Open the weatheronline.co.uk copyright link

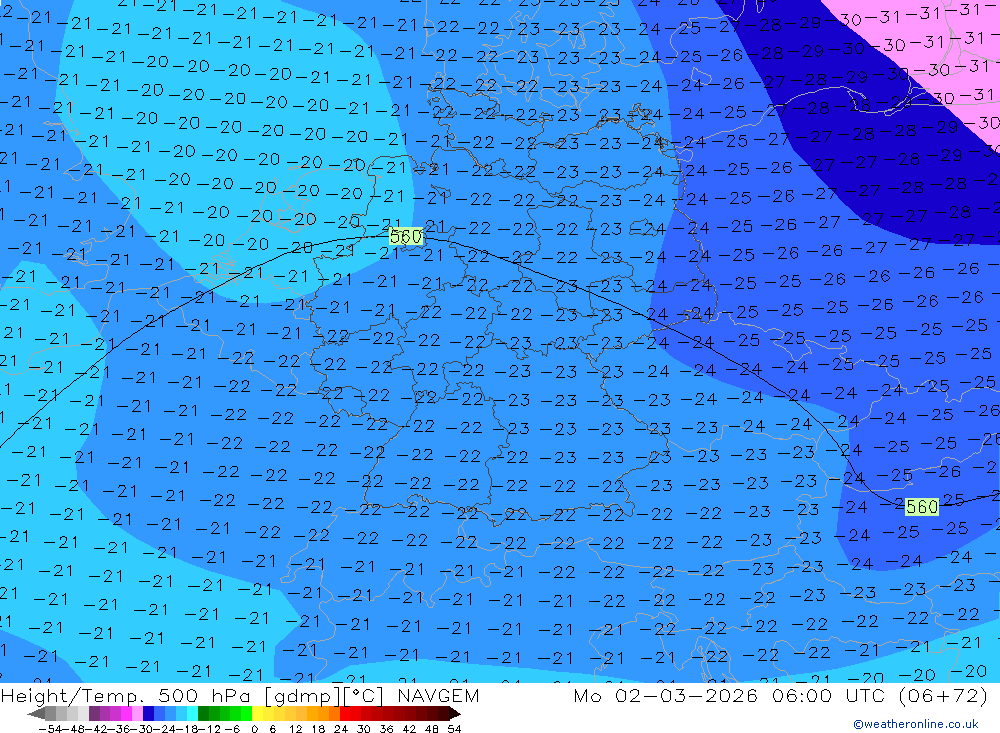[x=916, y=724]
